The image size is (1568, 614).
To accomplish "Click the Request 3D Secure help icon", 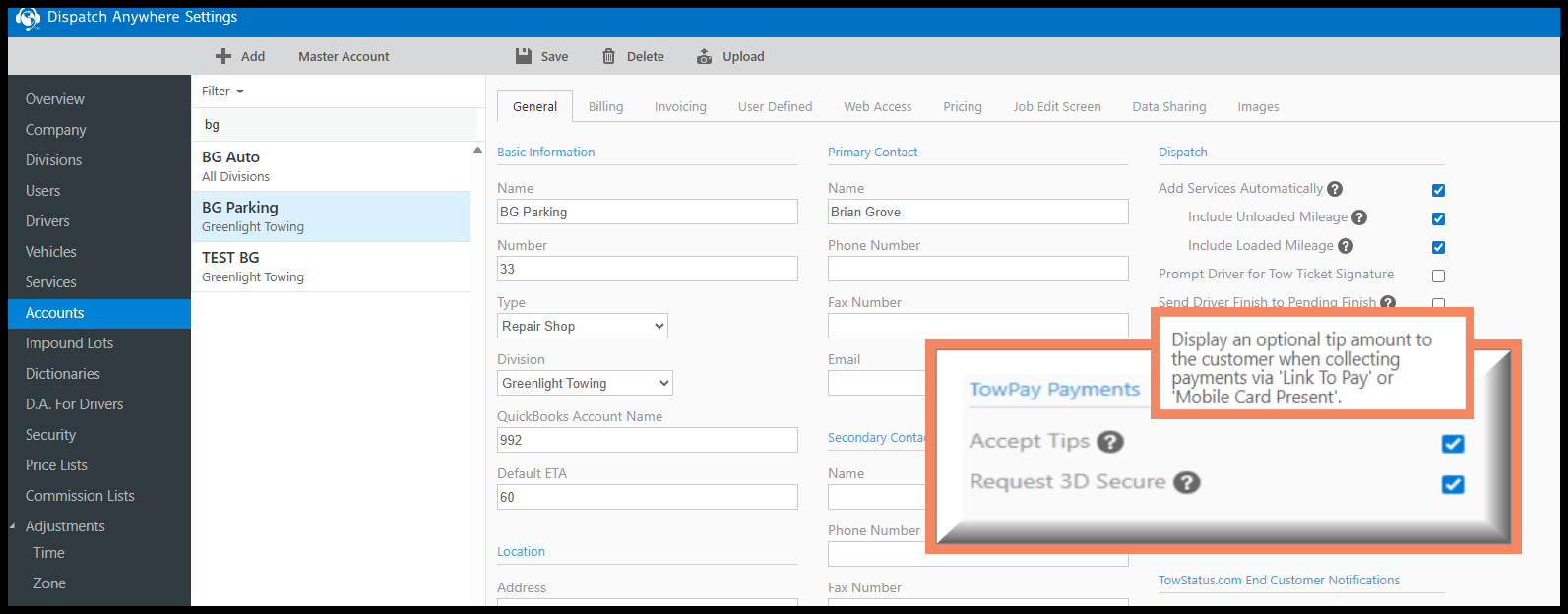I will pos(1187,482).
